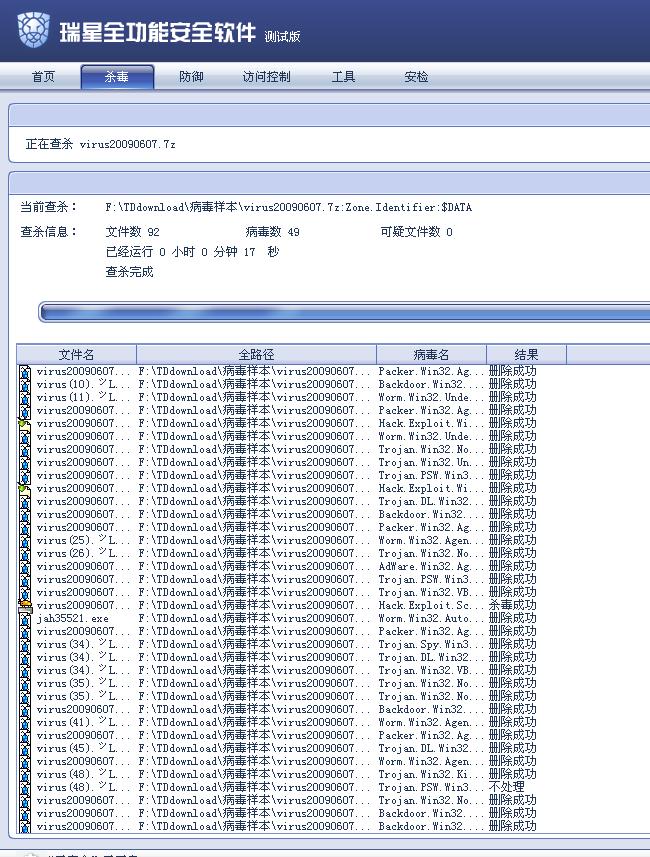Click the icon of the AdWare.Win32.Ag row
The height and width of the screenshot is (857, 650).
click(25, 567)
